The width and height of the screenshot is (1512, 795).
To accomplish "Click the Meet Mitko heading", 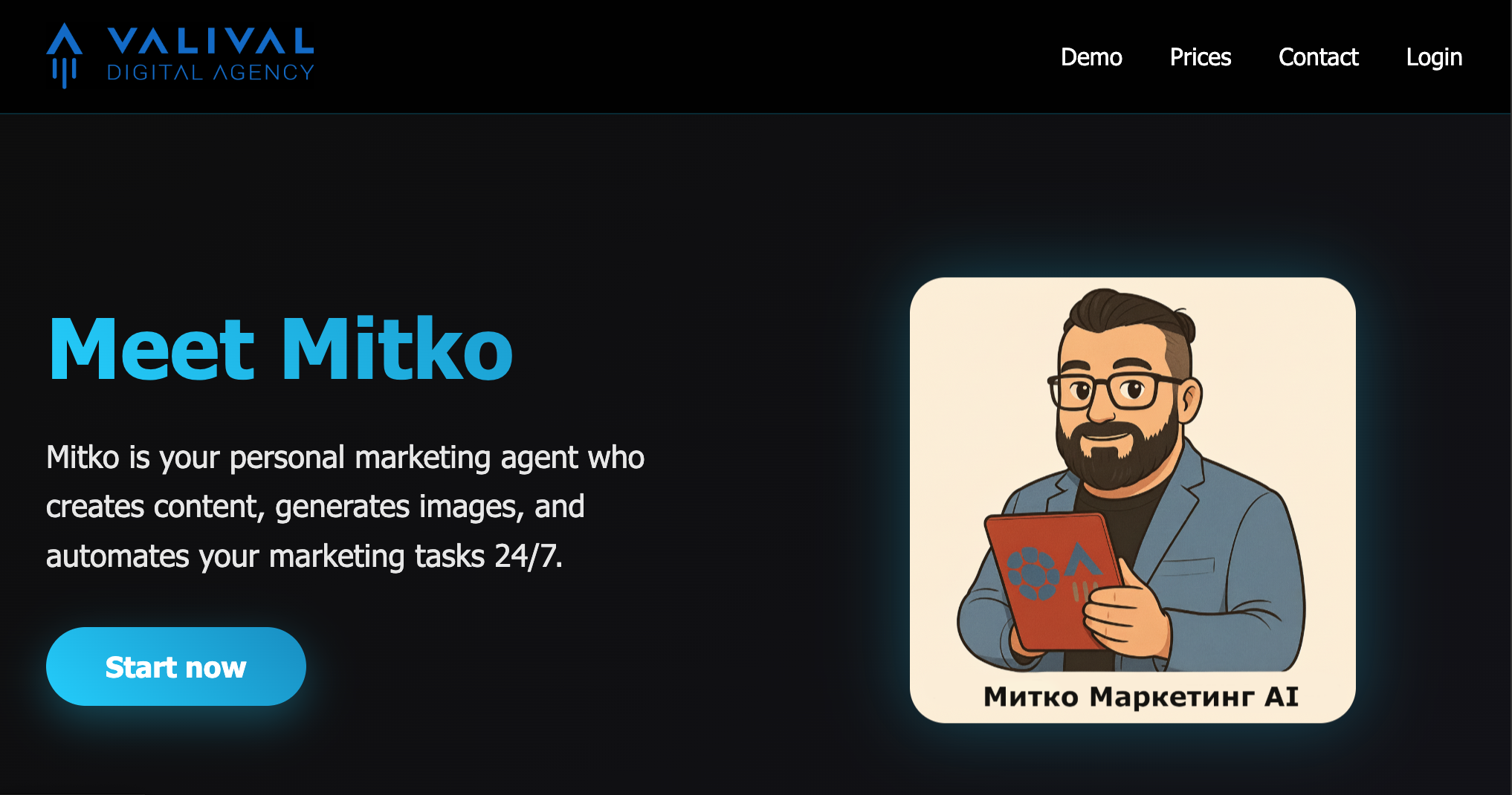I will pyautogui.click(x=280, y=348).
